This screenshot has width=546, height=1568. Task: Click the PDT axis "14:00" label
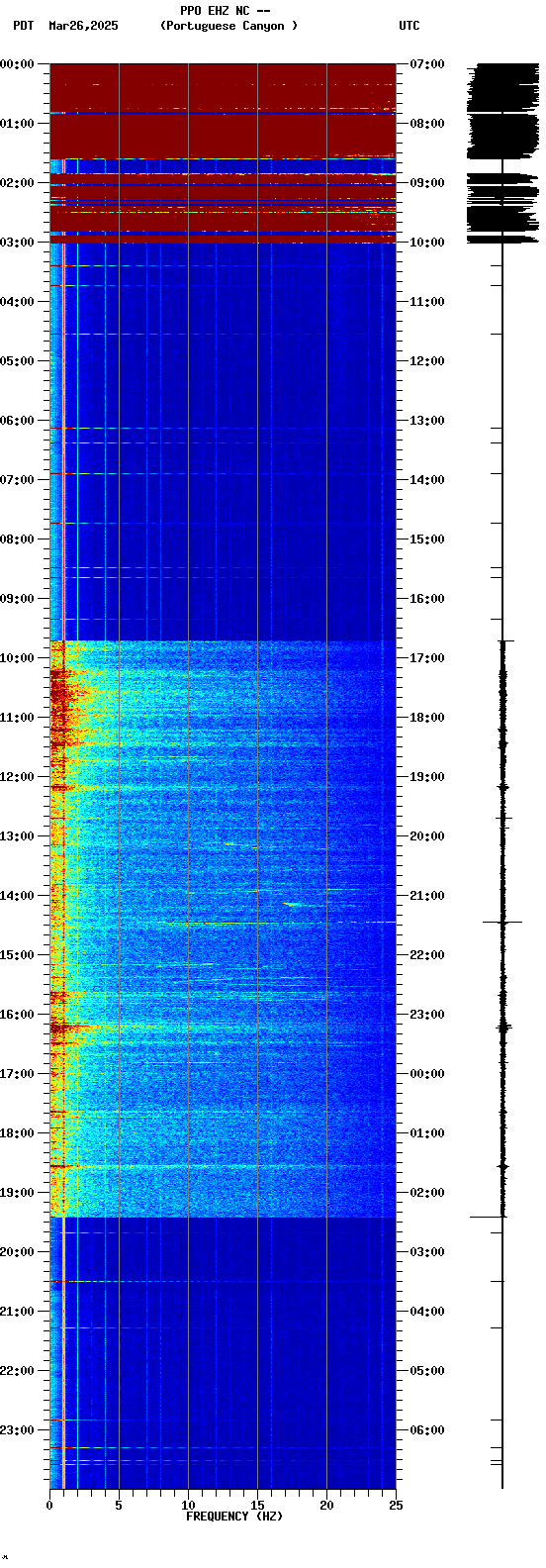pos(18,896)
